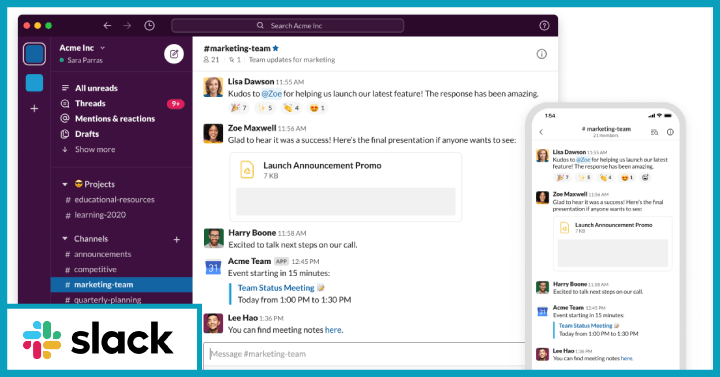Collapse the Channels section

(x=65, y=239)
